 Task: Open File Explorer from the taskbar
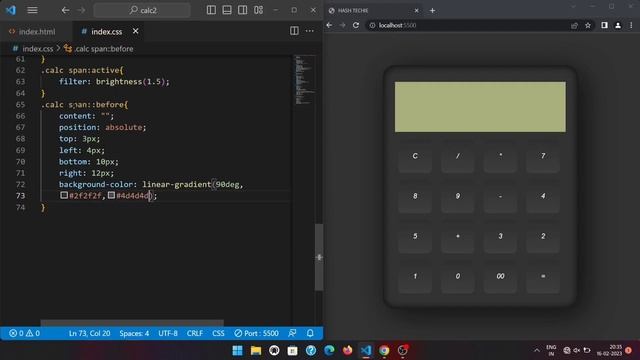pyautogui.click(x=256, y=350)
